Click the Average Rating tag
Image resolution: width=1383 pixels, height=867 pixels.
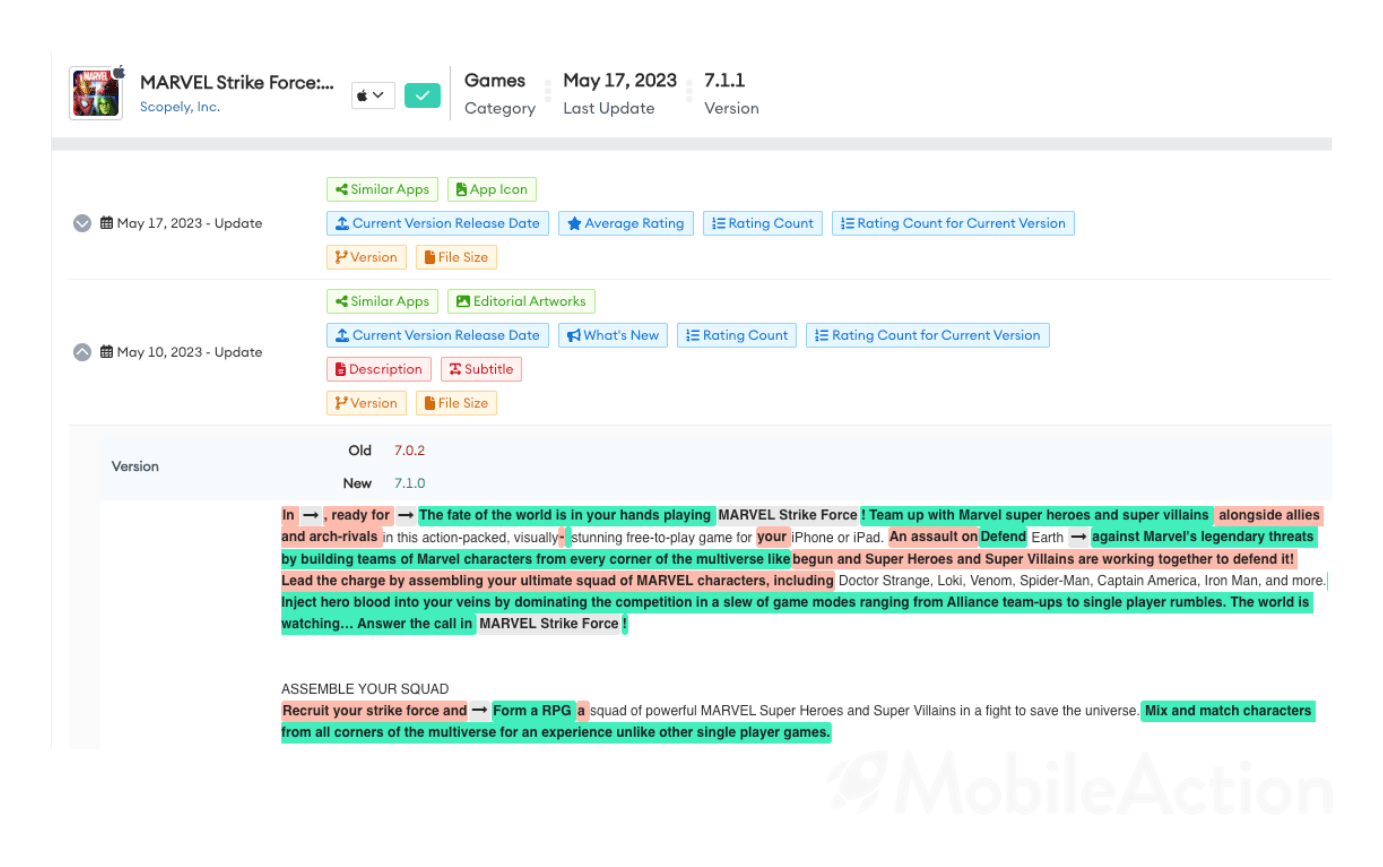[626, 223]
